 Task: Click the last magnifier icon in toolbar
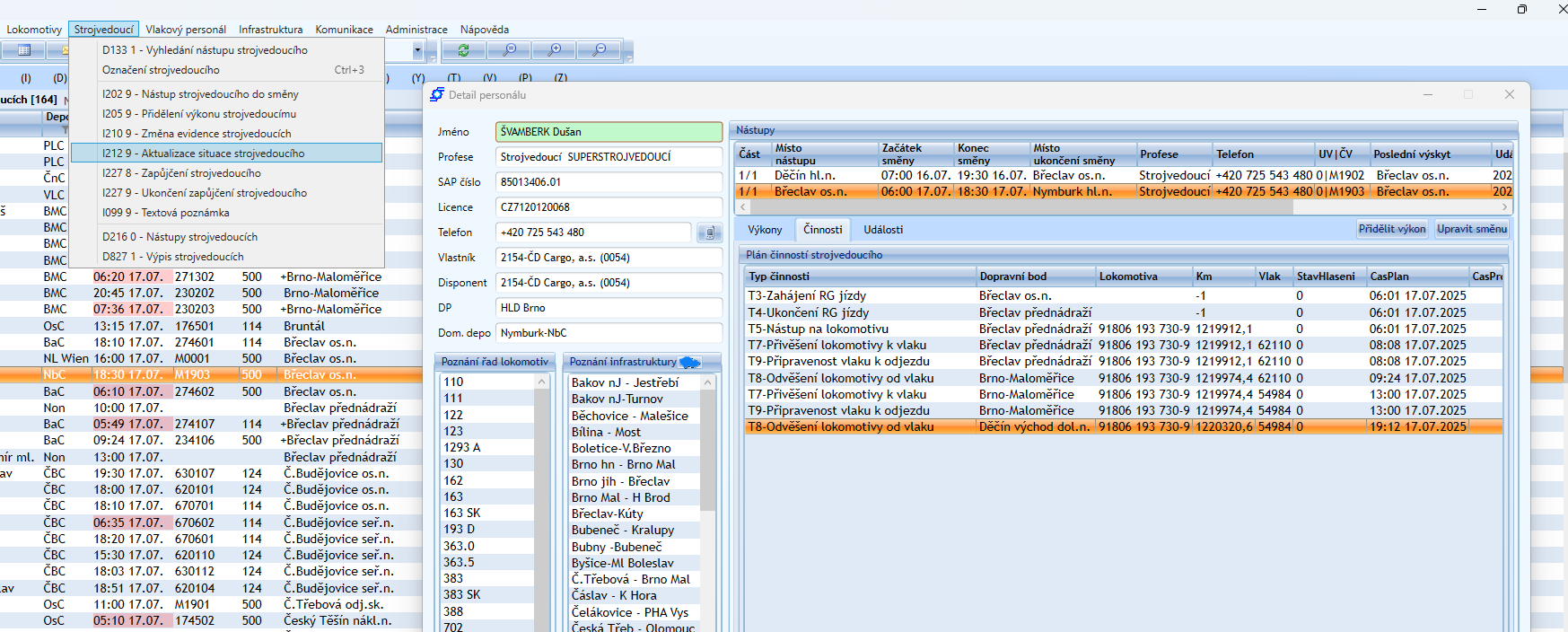tap(600, 50)
